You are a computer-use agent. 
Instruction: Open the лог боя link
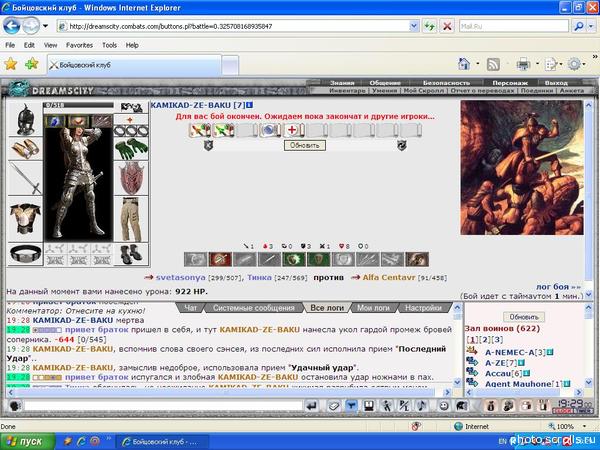tap(558, 287)
